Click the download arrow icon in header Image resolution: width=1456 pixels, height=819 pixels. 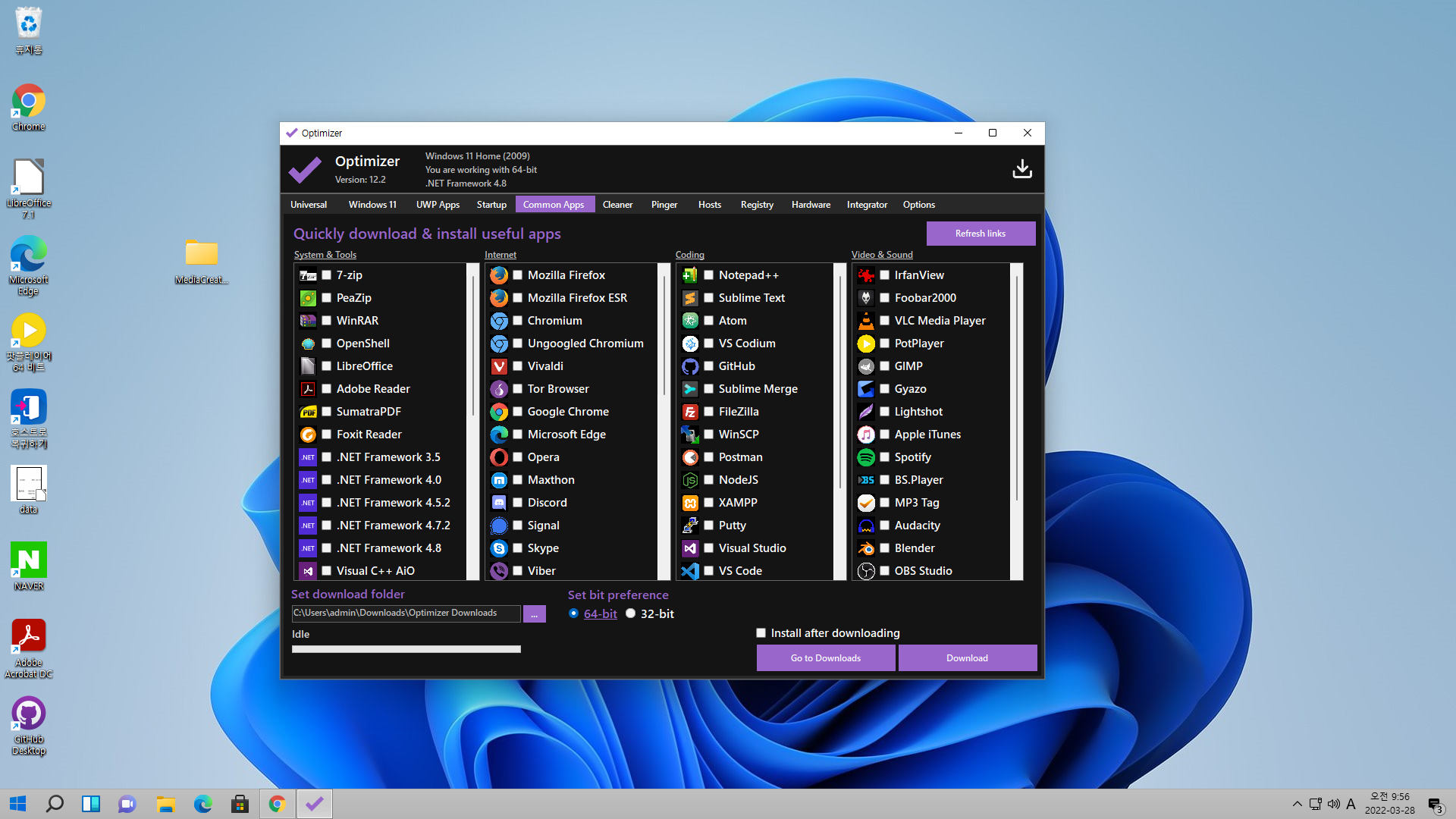click(1022, 168)
